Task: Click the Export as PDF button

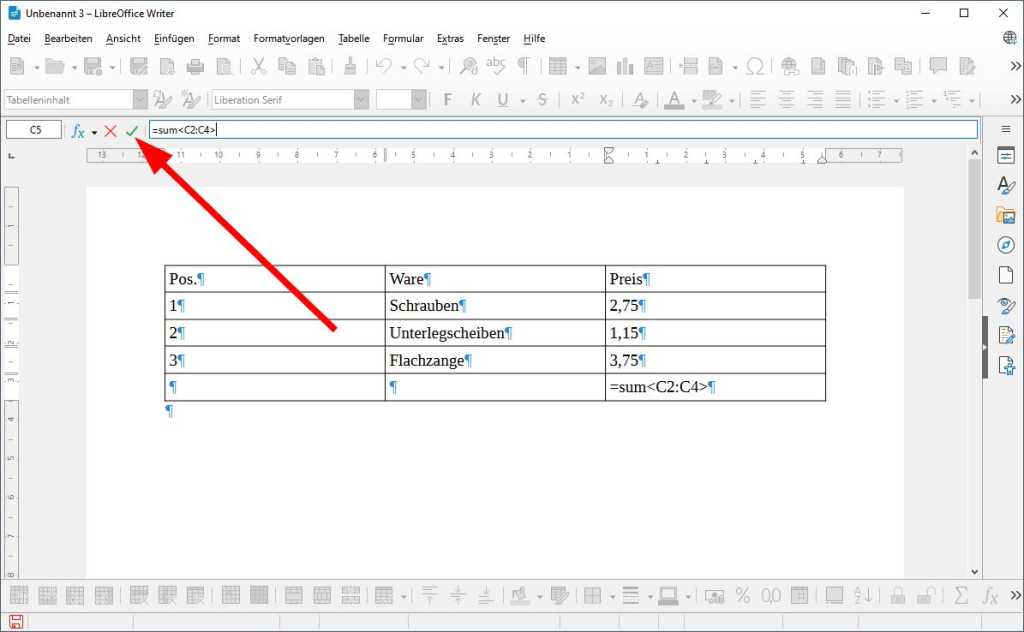Action: coord(166,65)
